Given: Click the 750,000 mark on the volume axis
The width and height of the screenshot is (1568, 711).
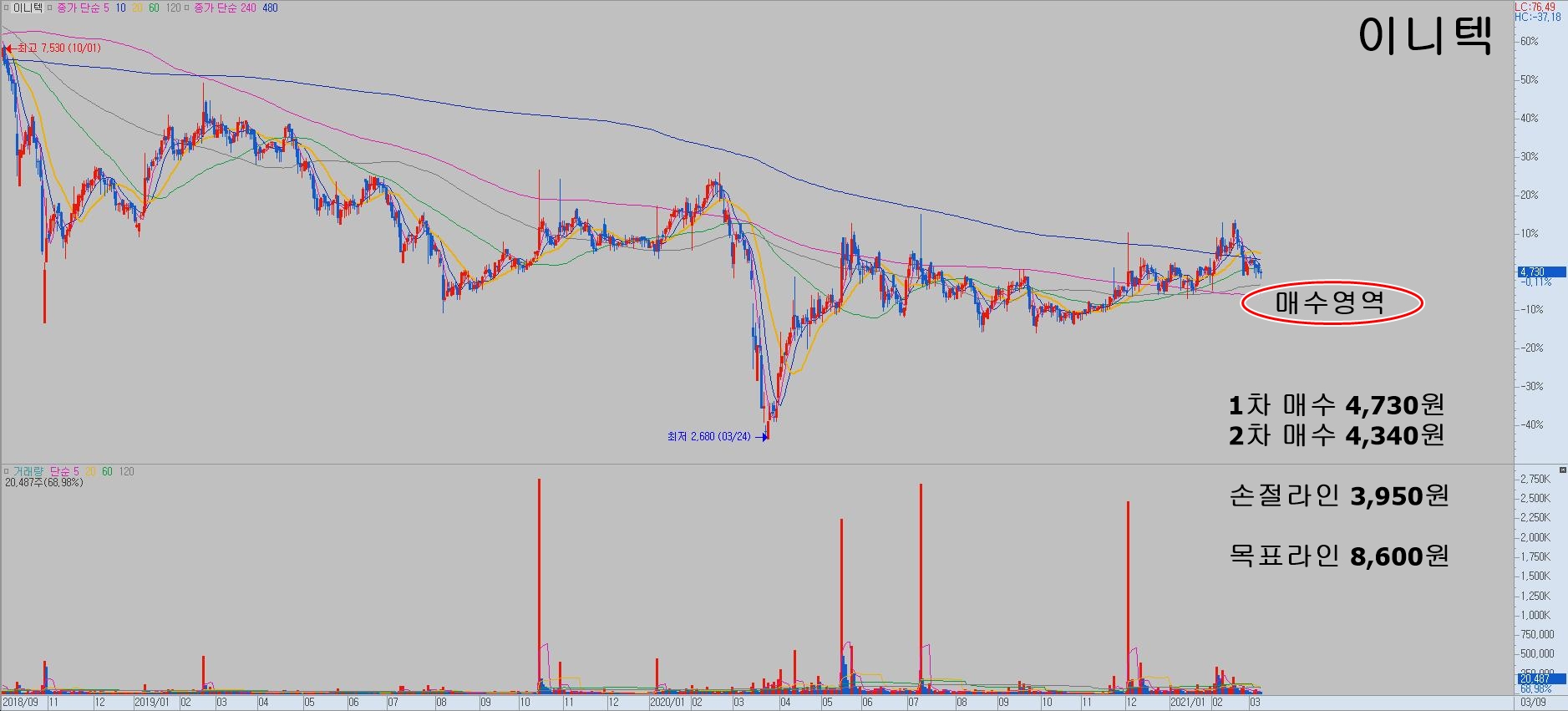Looking at the screenshot, I should click(1537, 634).
